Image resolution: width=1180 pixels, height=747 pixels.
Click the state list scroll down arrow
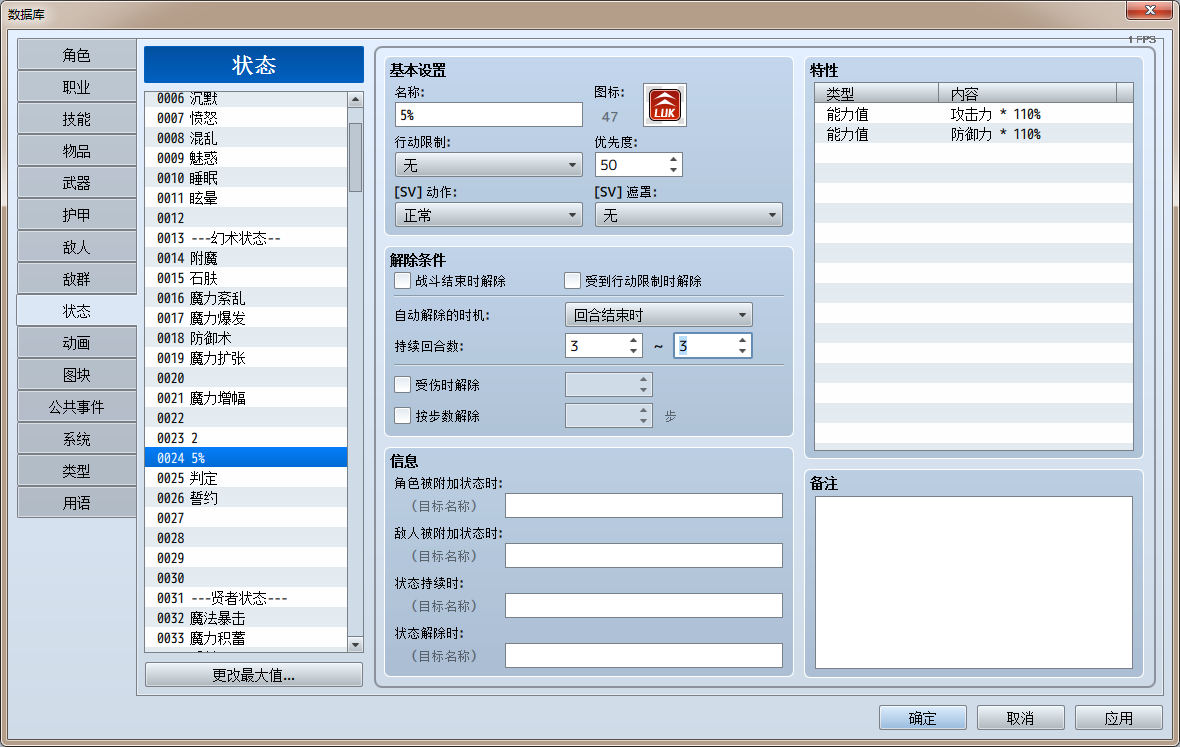click(x=355, y=645)
